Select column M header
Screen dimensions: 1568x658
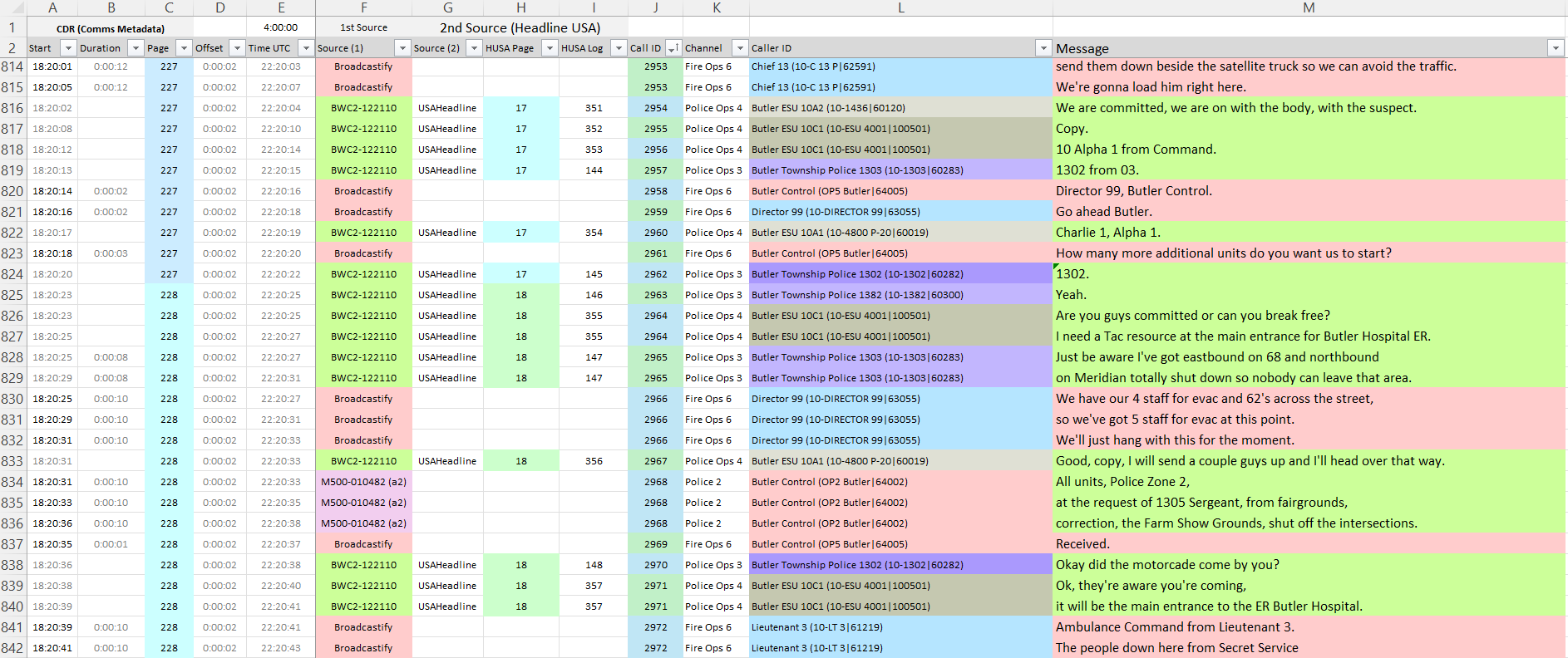point(1309,8)
